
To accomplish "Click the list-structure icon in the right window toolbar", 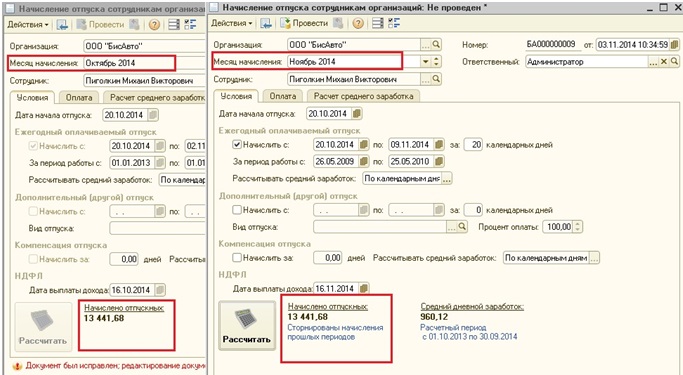I will [378, 23].
